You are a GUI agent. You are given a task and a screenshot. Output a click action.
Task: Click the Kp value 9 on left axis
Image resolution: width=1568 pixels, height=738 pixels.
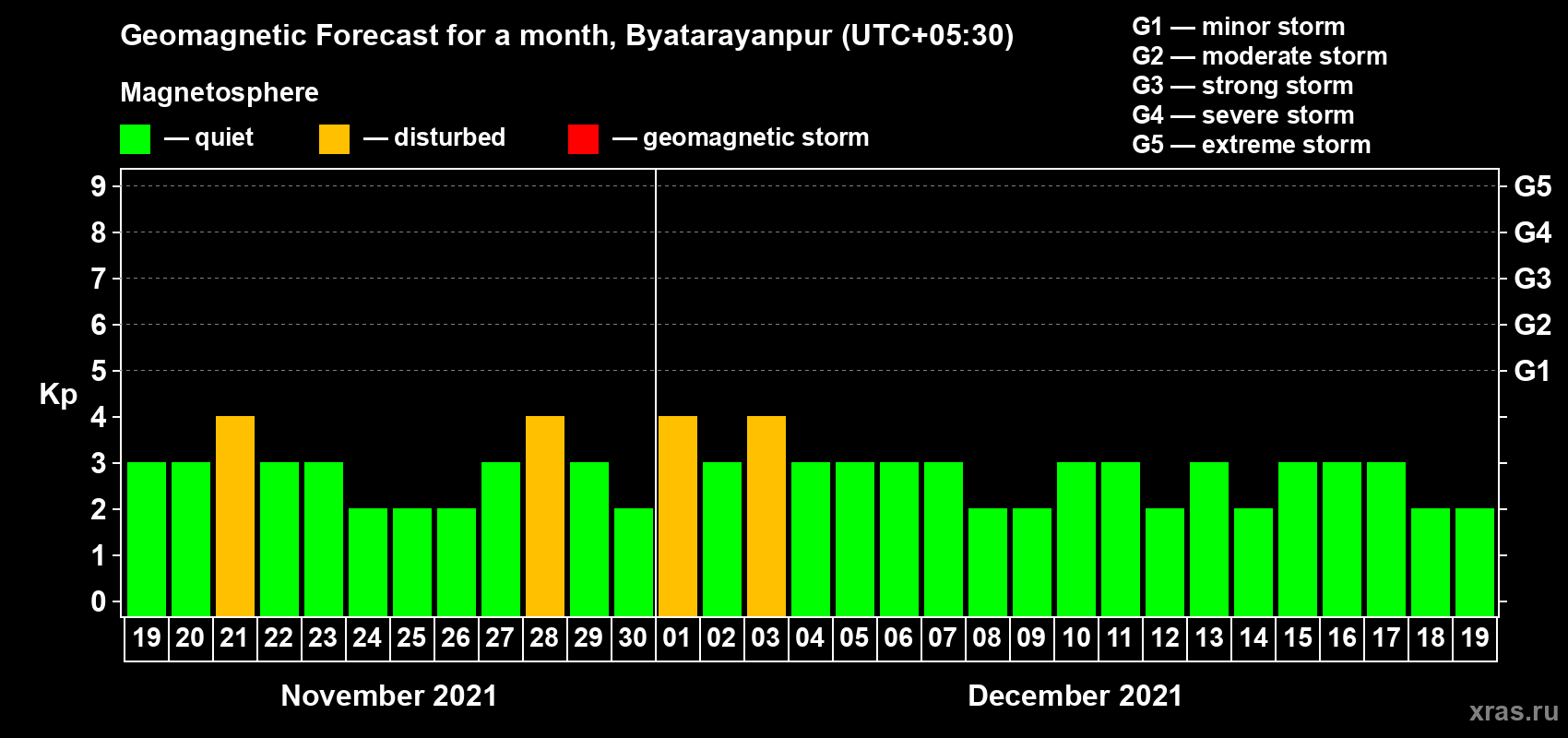99,186
